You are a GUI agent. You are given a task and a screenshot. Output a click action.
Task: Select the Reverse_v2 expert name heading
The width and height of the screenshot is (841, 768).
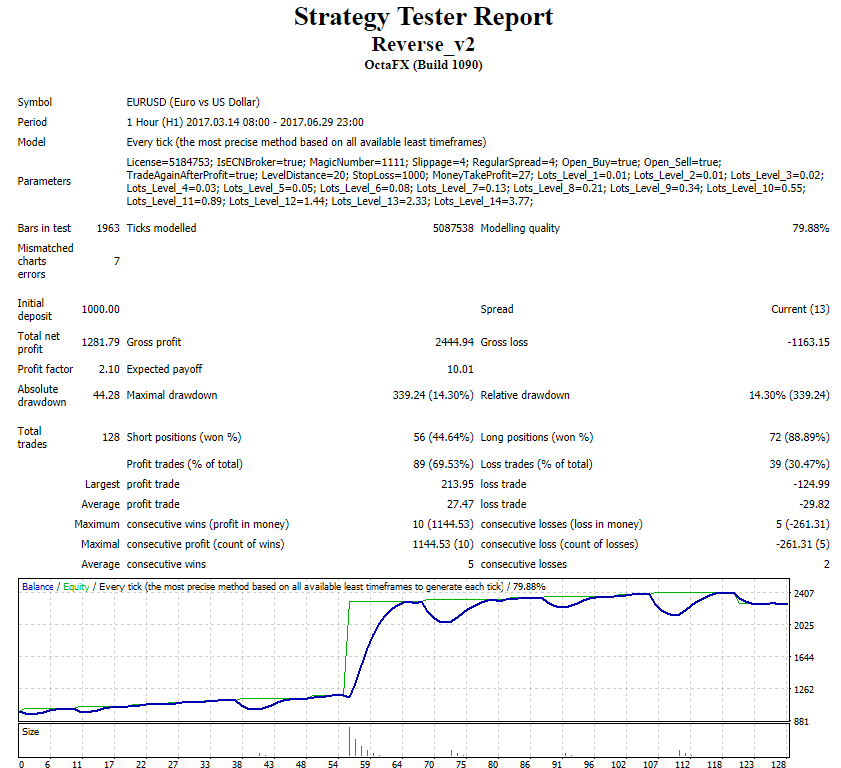(423, 45)
